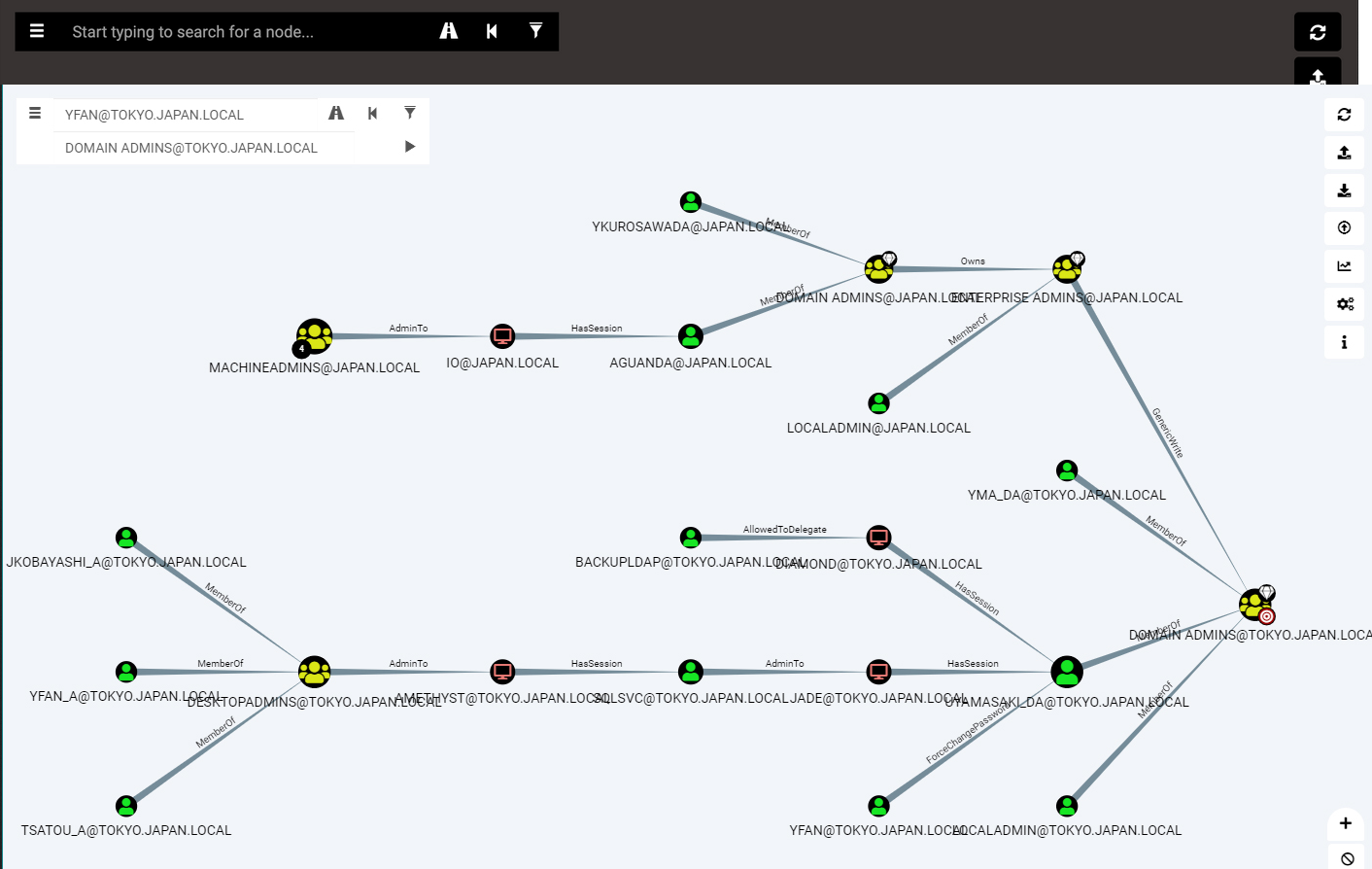
Task: Click the back-to-previous icon in inner search bar
Action: [373, 114]
